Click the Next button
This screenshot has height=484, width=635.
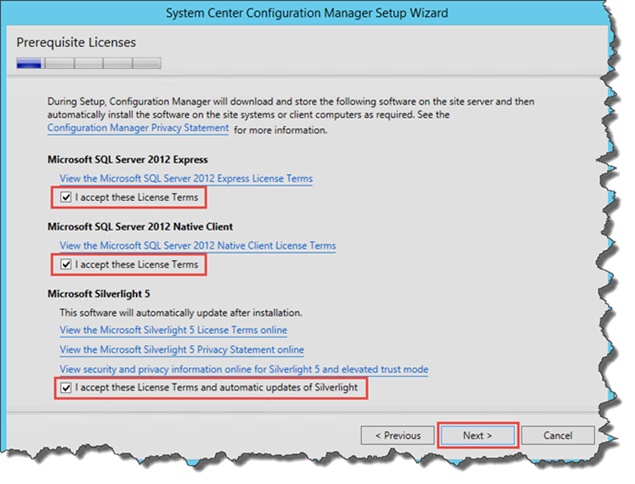click(x=477, y=435)
